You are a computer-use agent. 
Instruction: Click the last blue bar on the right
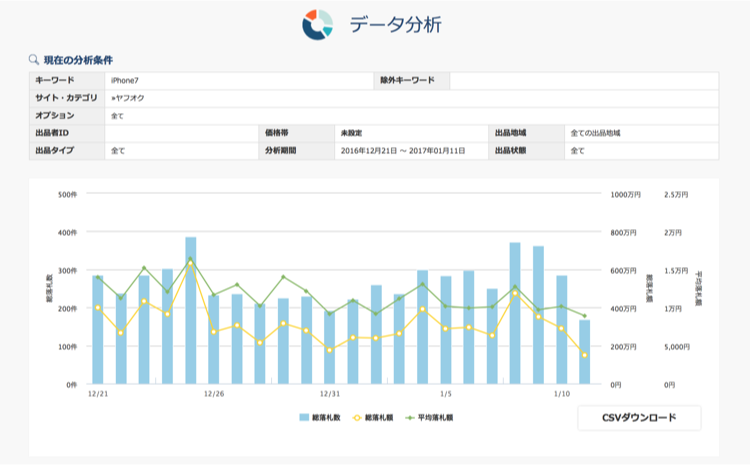tap(584, 351)
